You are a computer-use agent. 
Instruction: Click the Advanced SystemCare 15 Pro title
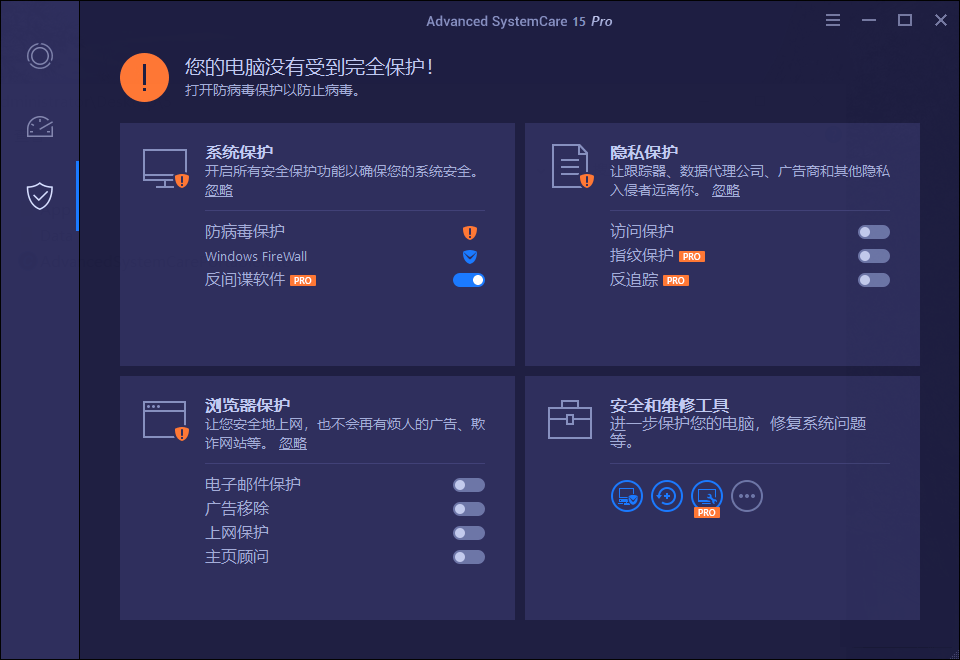coord(519,21)
